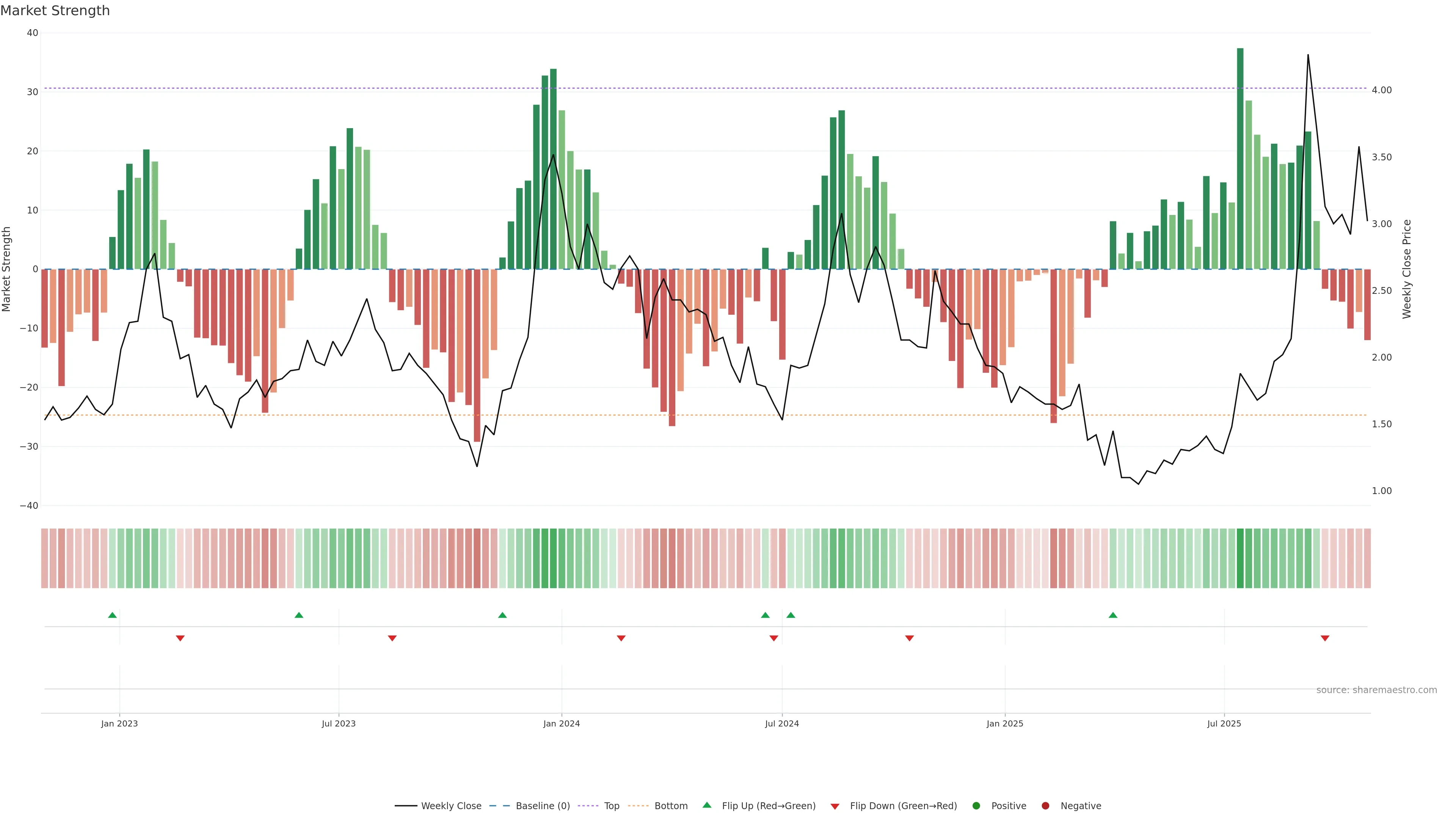Click the source sharemaestro.com text

[1376, 690]
